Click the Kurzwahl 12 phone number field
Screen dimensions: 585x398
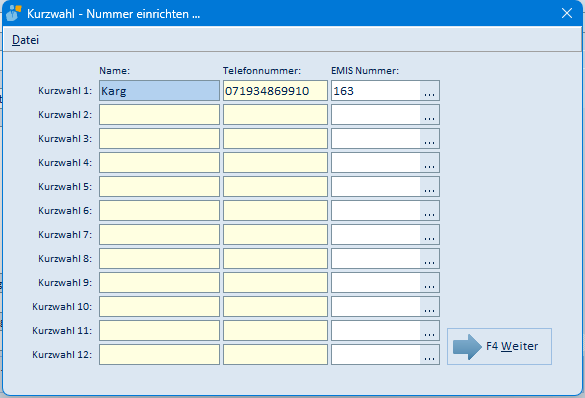[275, 354]
